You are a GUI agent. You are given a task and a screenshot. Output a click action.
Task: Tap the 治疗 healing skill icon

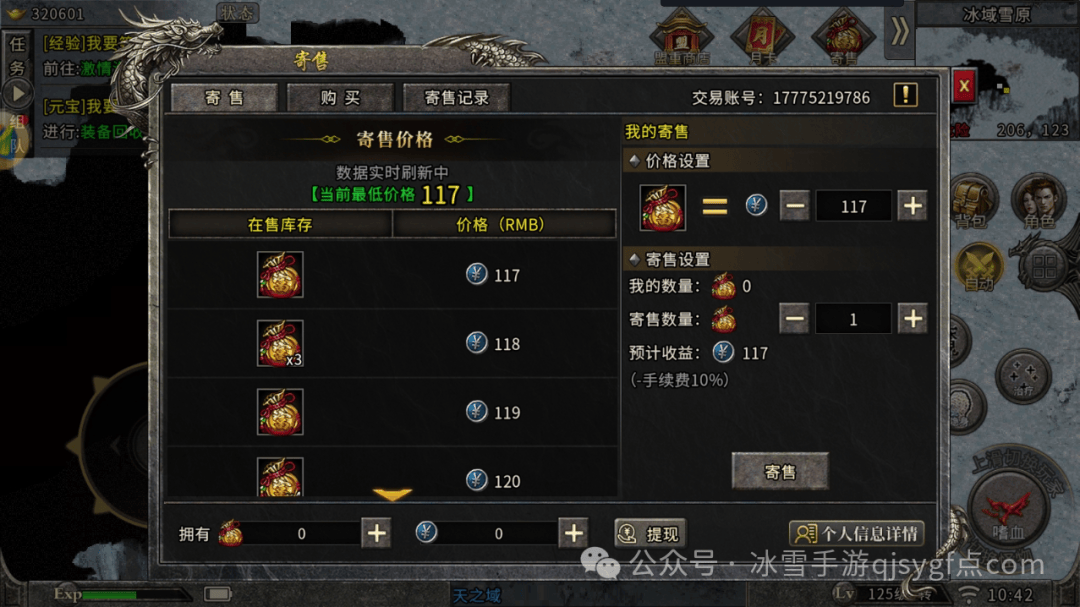[x=1024, y=376]
